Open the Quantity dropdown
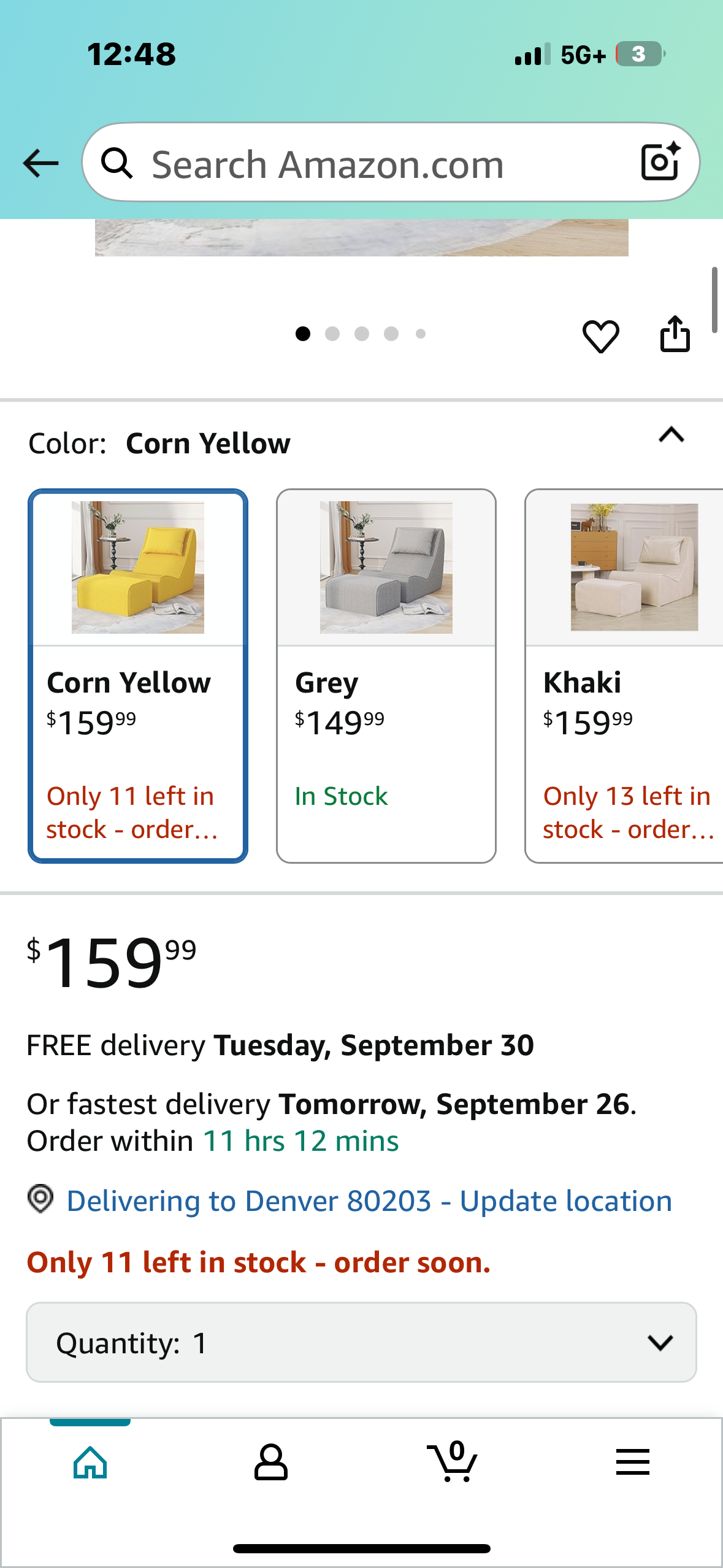 point(361,1342)
